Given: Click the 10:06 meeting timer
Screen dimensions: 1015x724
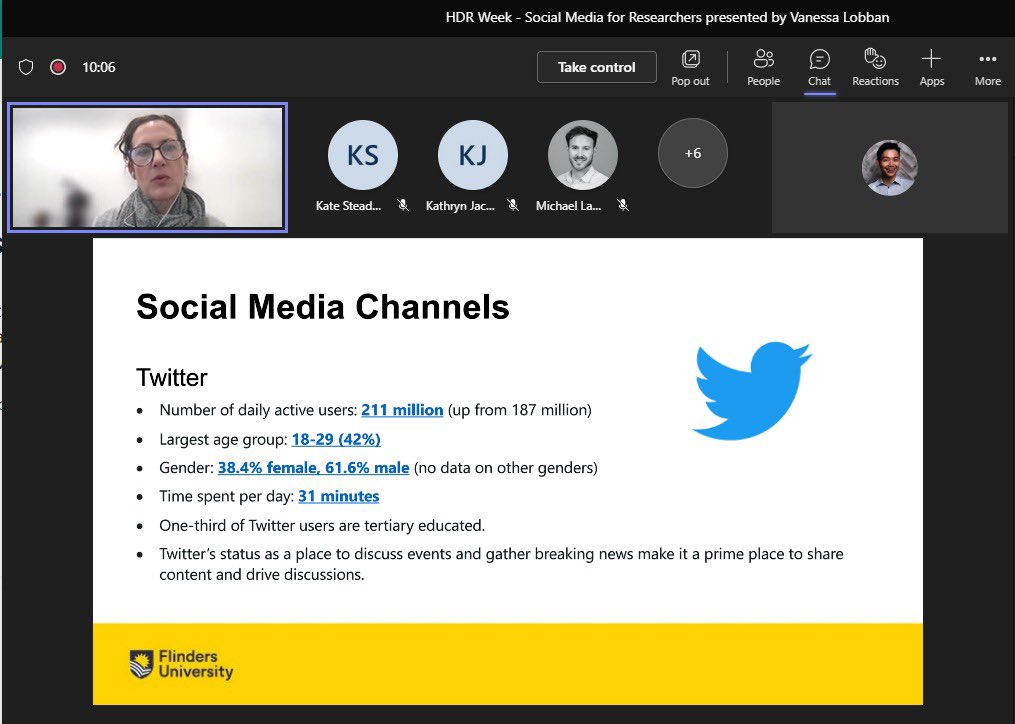Looking at the screenshot, I should tap(98, 67).
